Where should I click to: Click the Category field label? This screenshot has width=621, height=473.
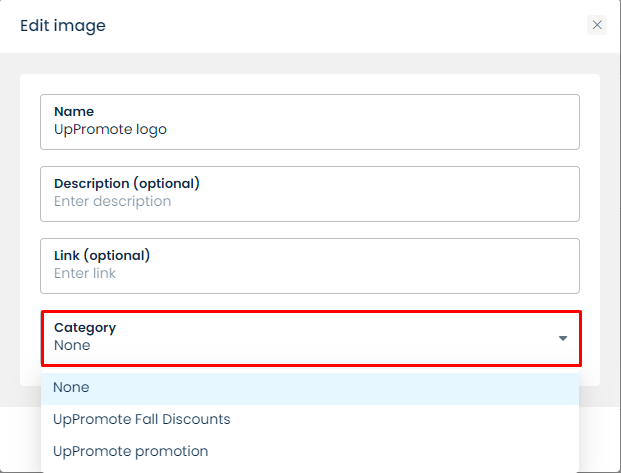click(85, 327)
